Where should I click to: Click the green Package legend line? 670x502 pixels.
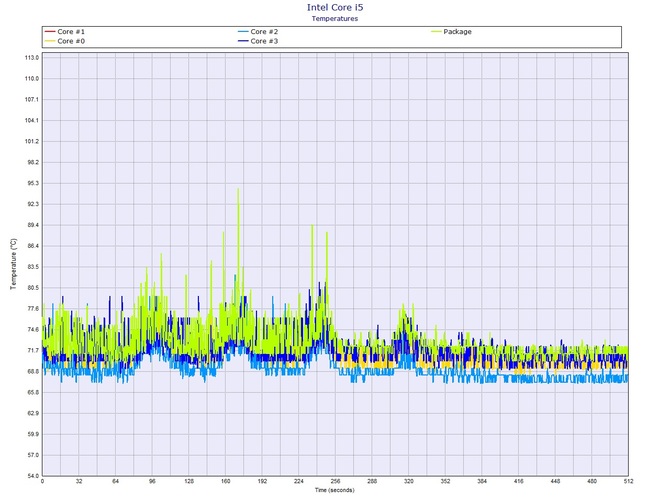[436, 32]
